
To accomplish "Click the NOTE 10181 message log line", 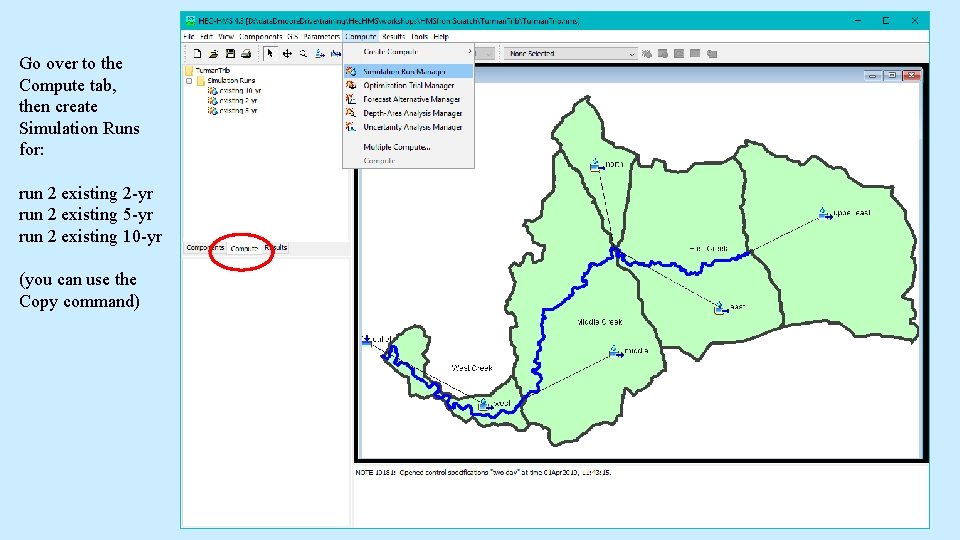I will coord(484,473).
